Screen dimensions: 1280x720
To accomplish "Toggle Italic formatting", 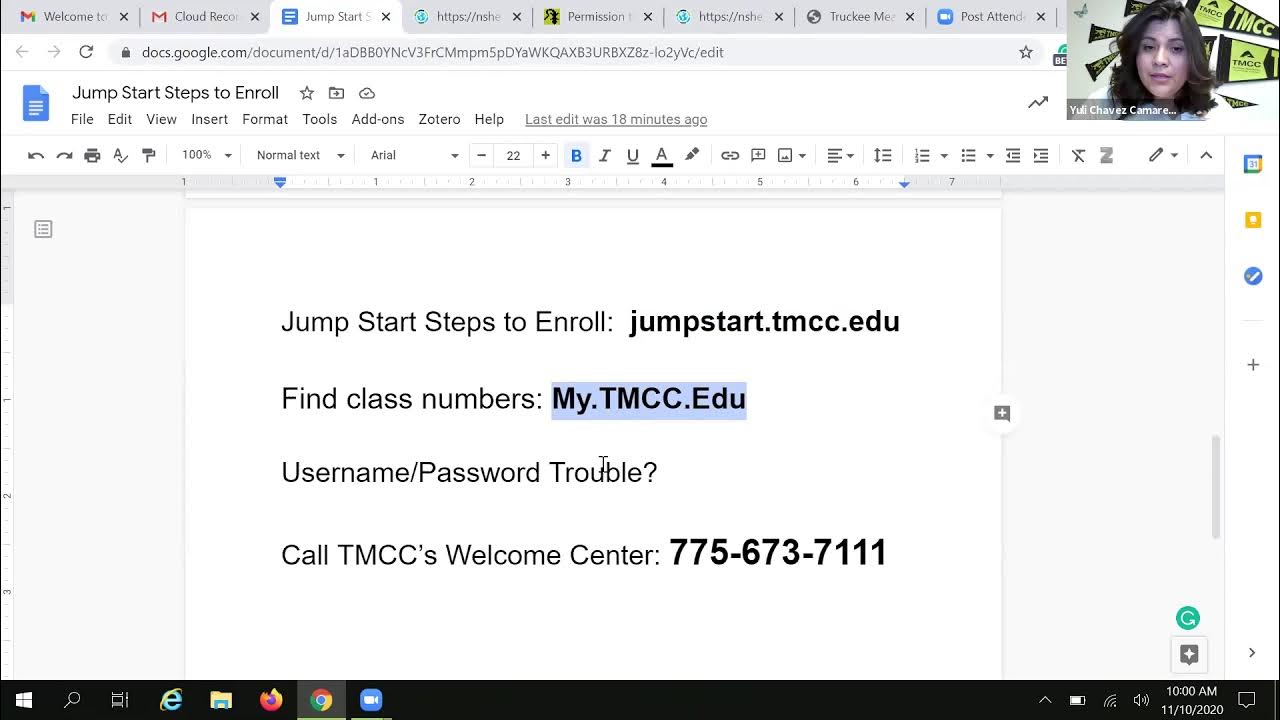I will coord(604,155).
